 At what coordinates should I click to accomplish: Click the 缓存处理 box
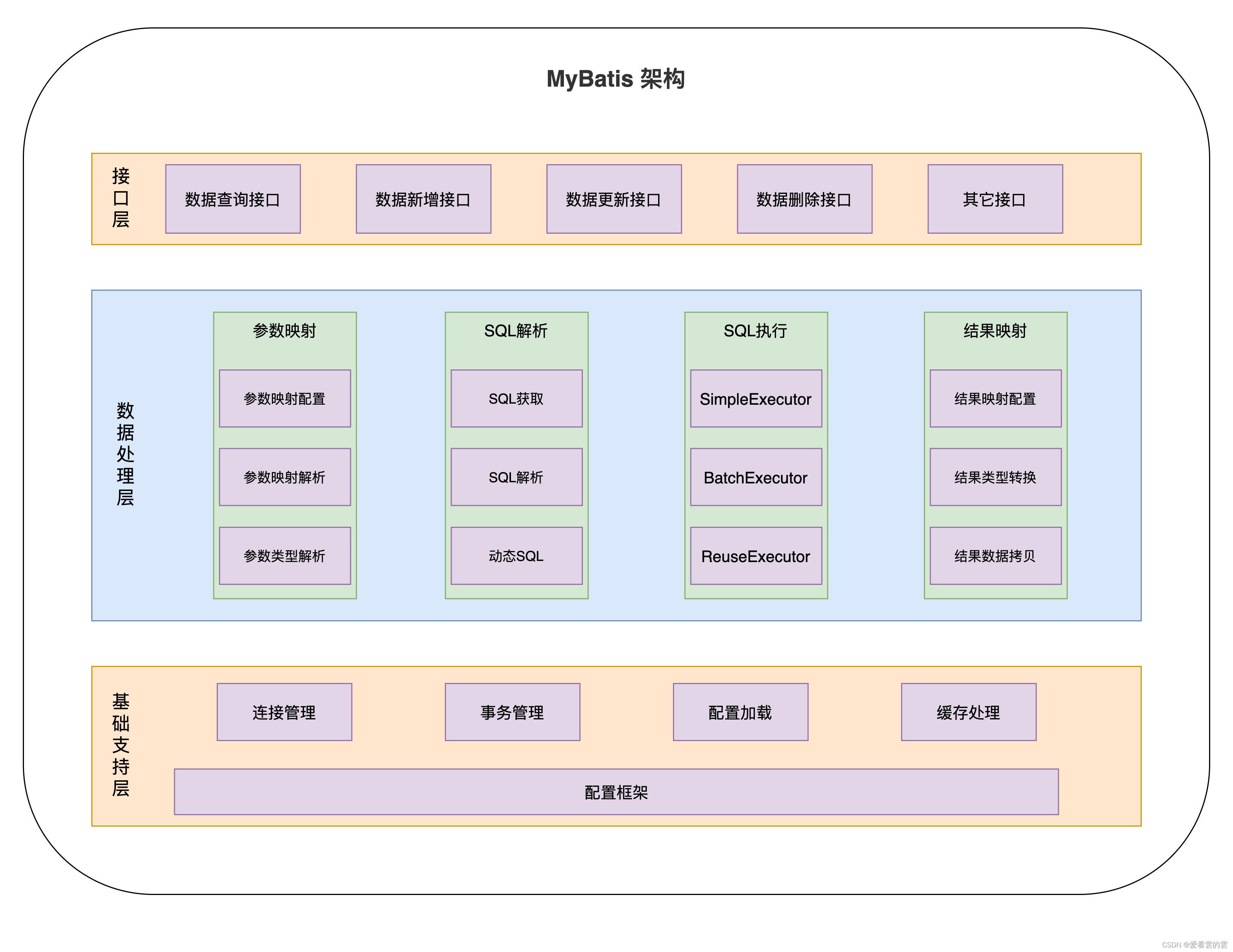pos(968,712)
